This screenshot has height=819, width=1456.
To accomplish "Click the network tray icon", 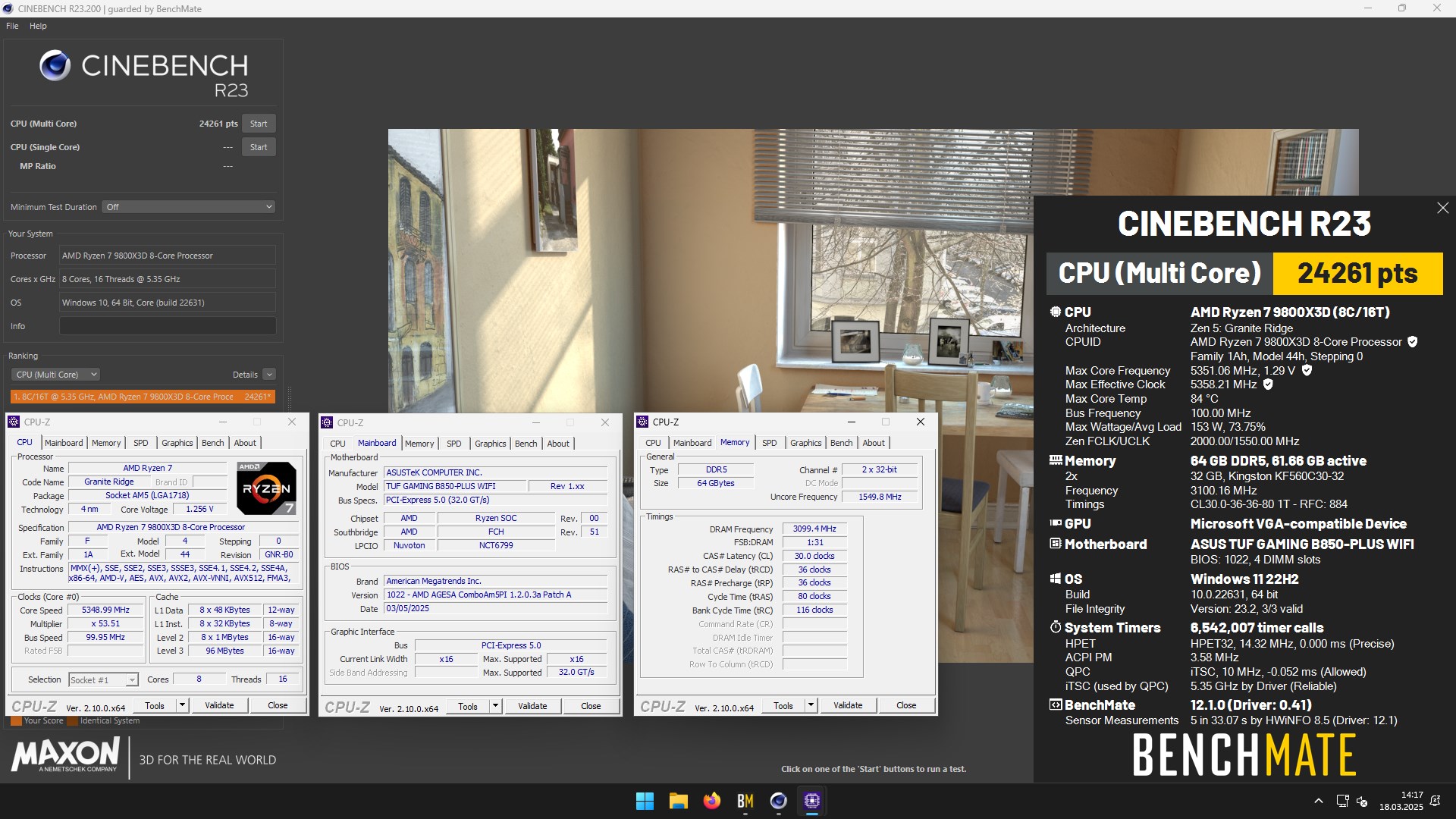I will [1342, 801].
